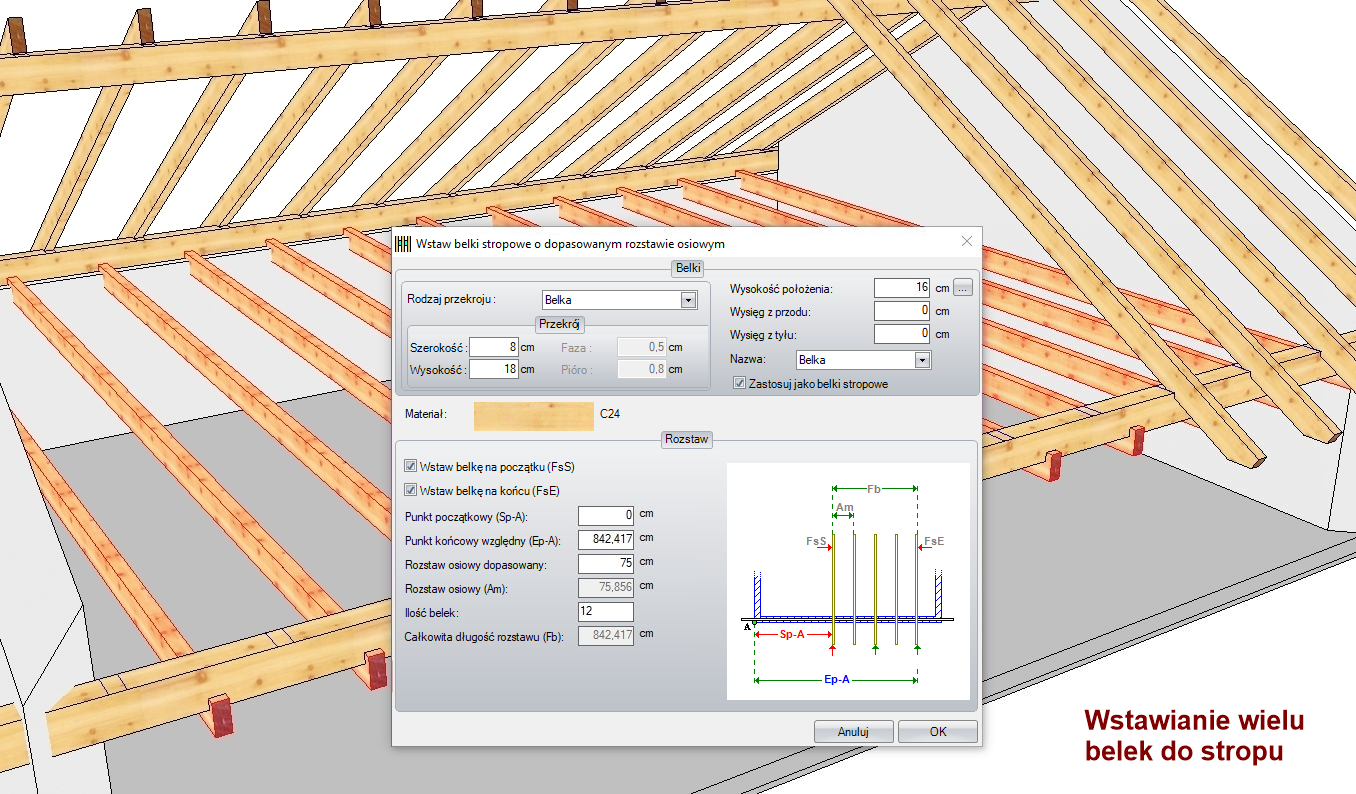Click the C24 wood material swatch
This screenshot has width=1356, height=794.
coord(533,415)
